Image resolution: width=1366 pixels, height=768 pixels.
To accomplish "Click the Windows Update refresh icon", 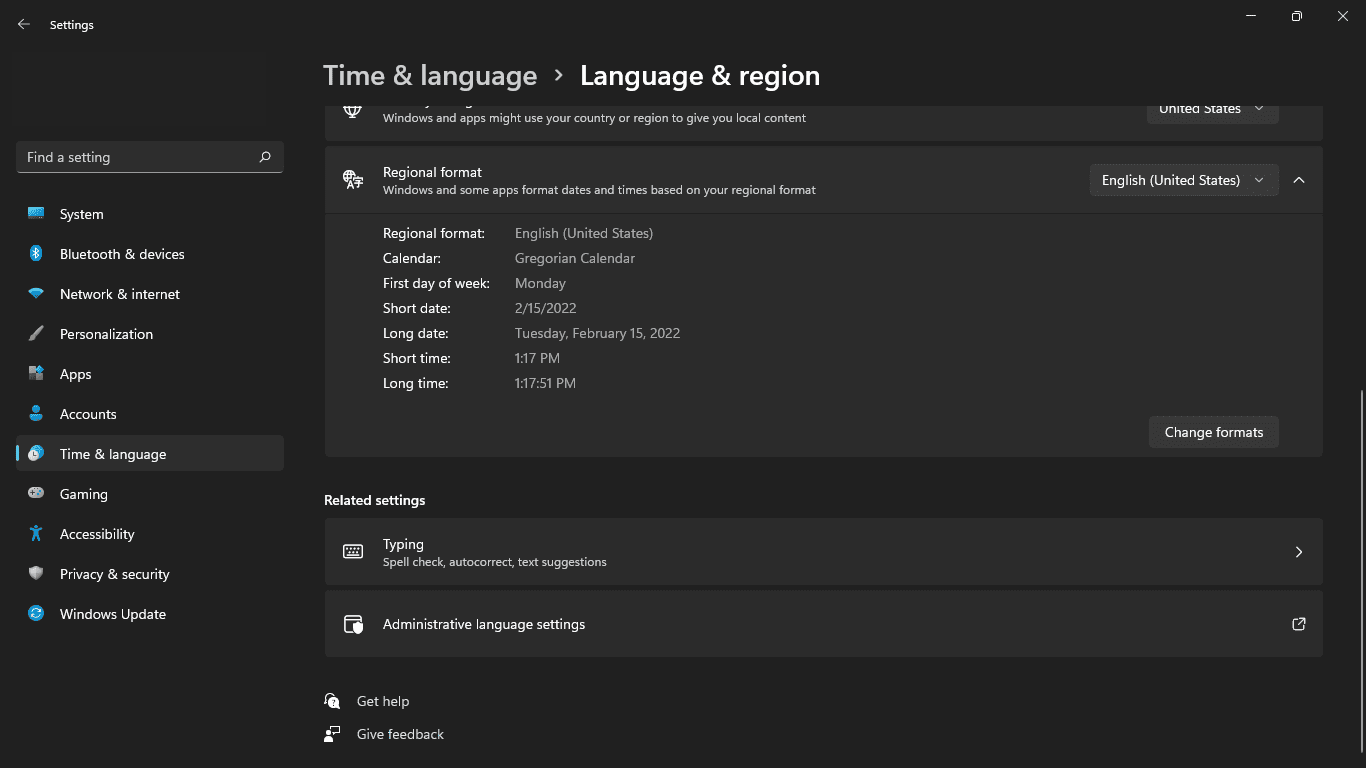I will [36, 614].
